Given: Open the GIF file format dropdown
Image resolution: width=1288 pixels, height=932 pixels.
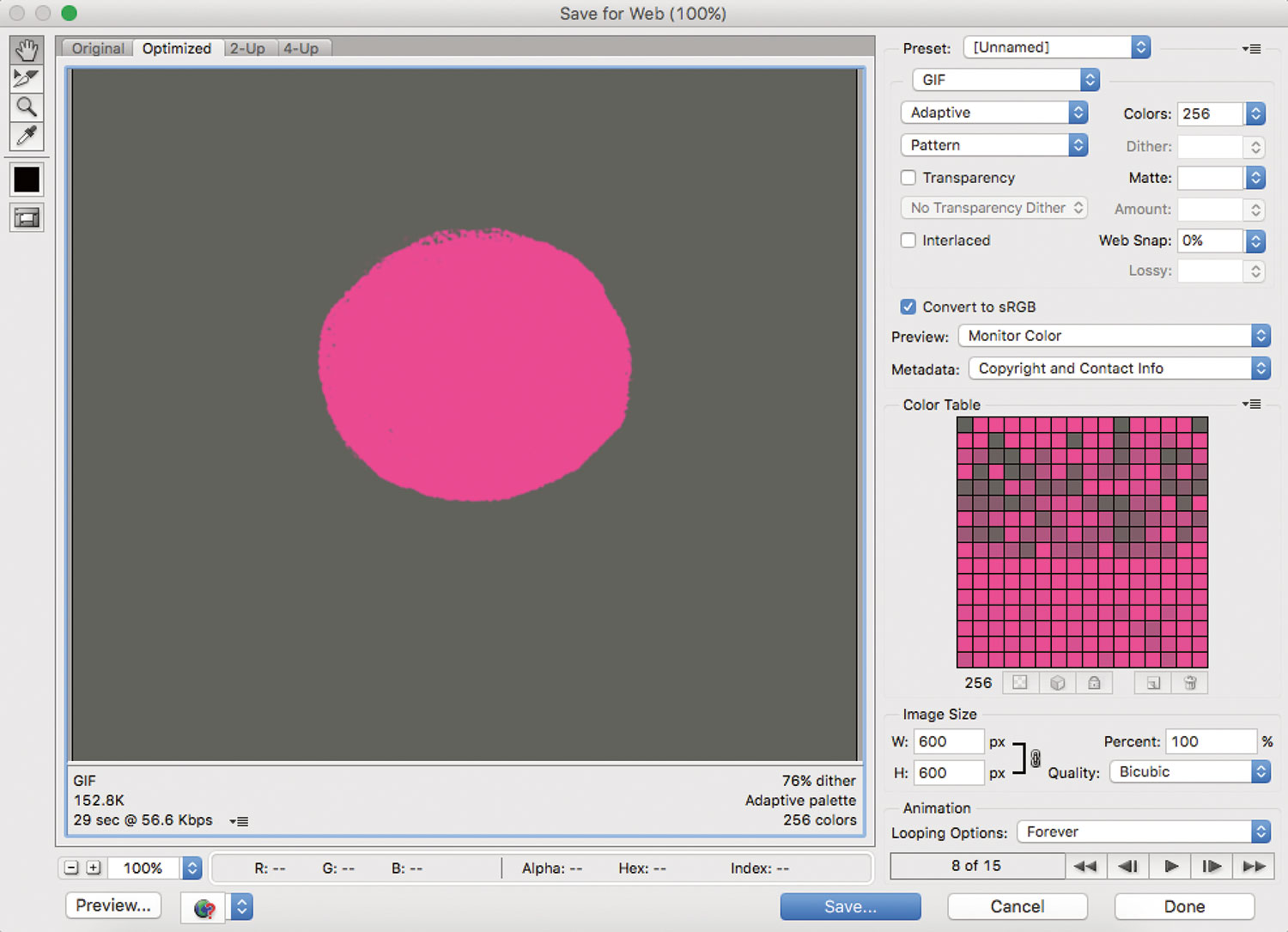Looking at the screenshot, I should 1005,80.
